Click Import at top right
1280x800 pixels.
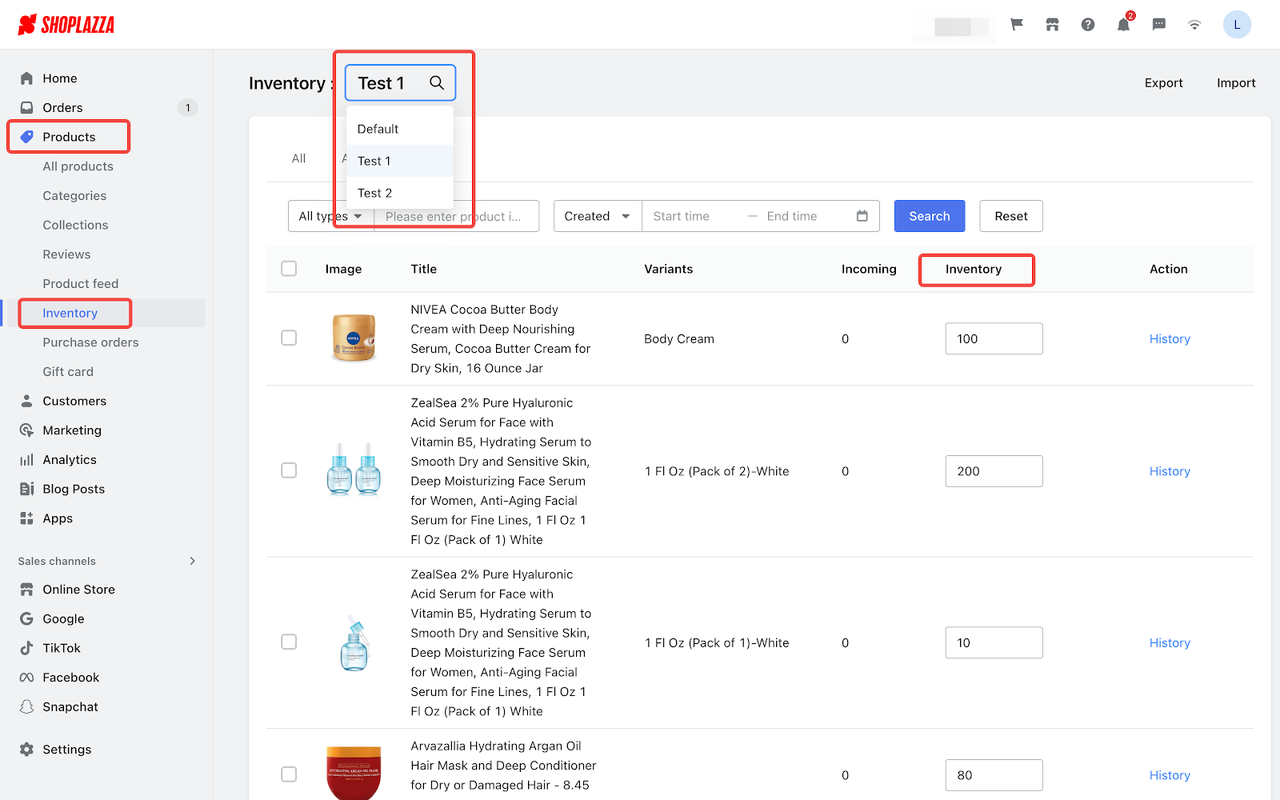pyautogui.click(x=1236, y=83)
